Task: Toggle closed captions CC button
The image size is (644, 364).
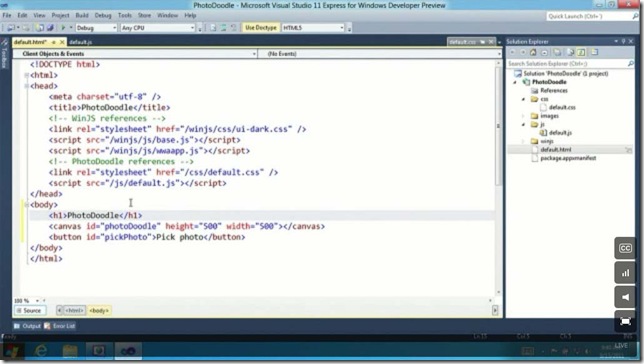Action: click(625, 248)
